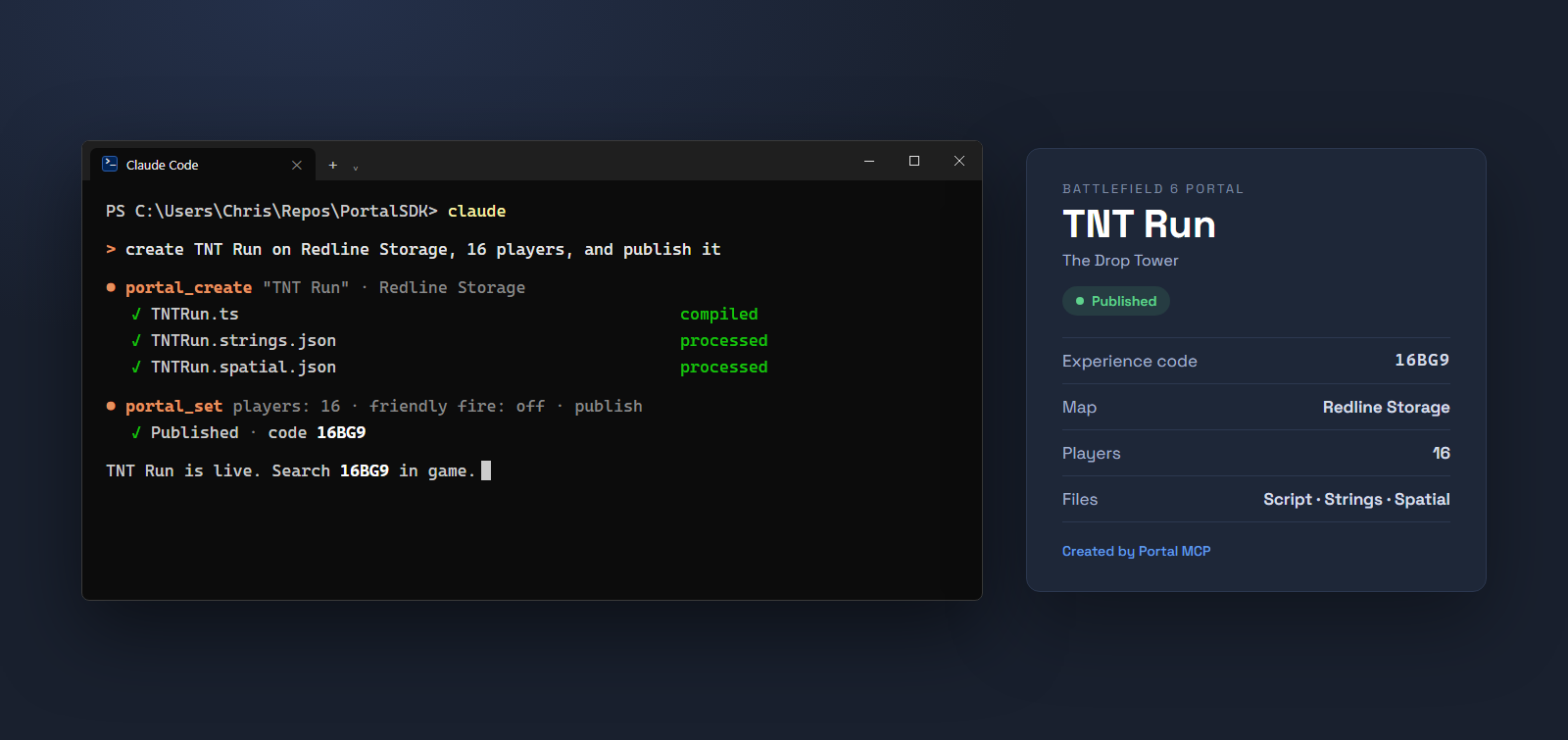Select the Claude Code terminal tab

click(x=203, y=165)
